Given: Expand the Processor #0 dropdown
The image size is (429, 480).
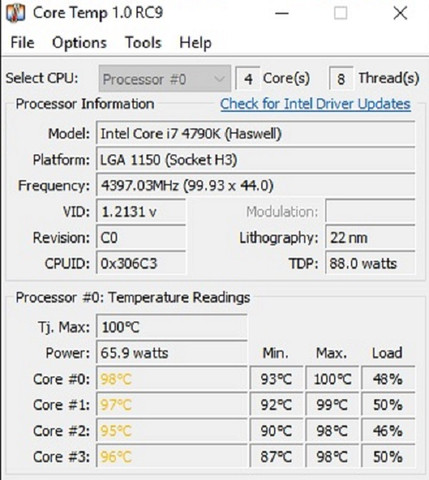Looking at the screenshot, I should coord(165,79).
